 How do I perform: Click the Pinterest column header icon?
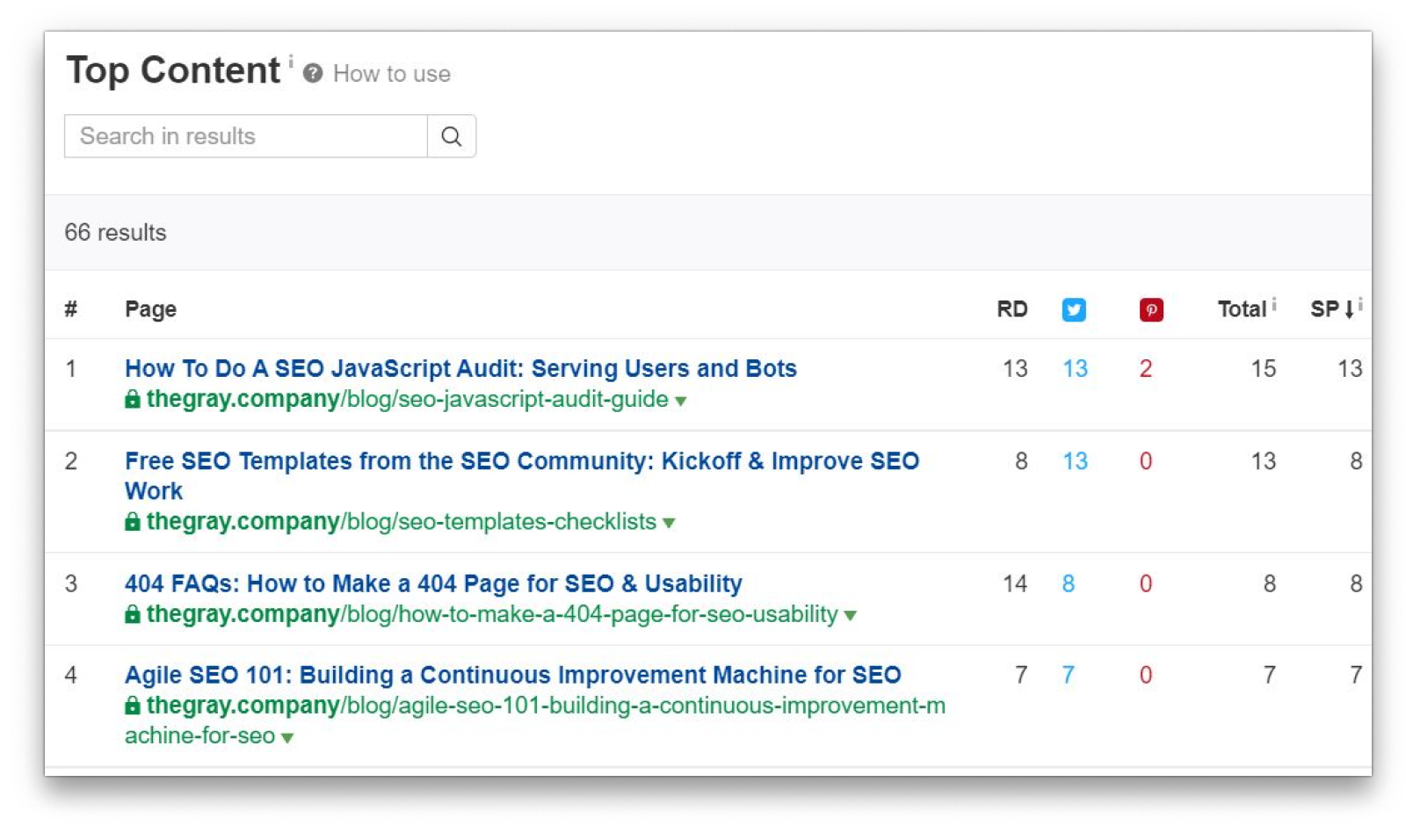click(x=1151, y=309)
